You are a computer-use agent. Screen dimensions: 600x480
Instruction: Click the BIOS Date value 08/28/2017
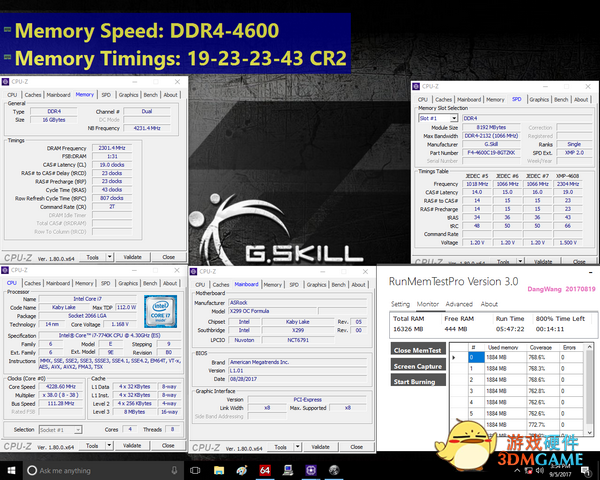click(298, 379)
